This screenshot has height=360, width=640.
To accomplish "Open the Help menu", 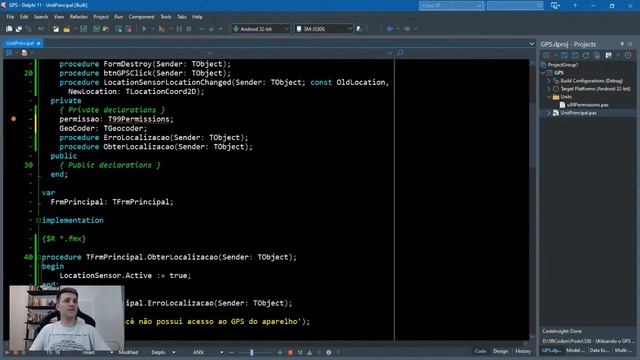I will click(197, 17).
